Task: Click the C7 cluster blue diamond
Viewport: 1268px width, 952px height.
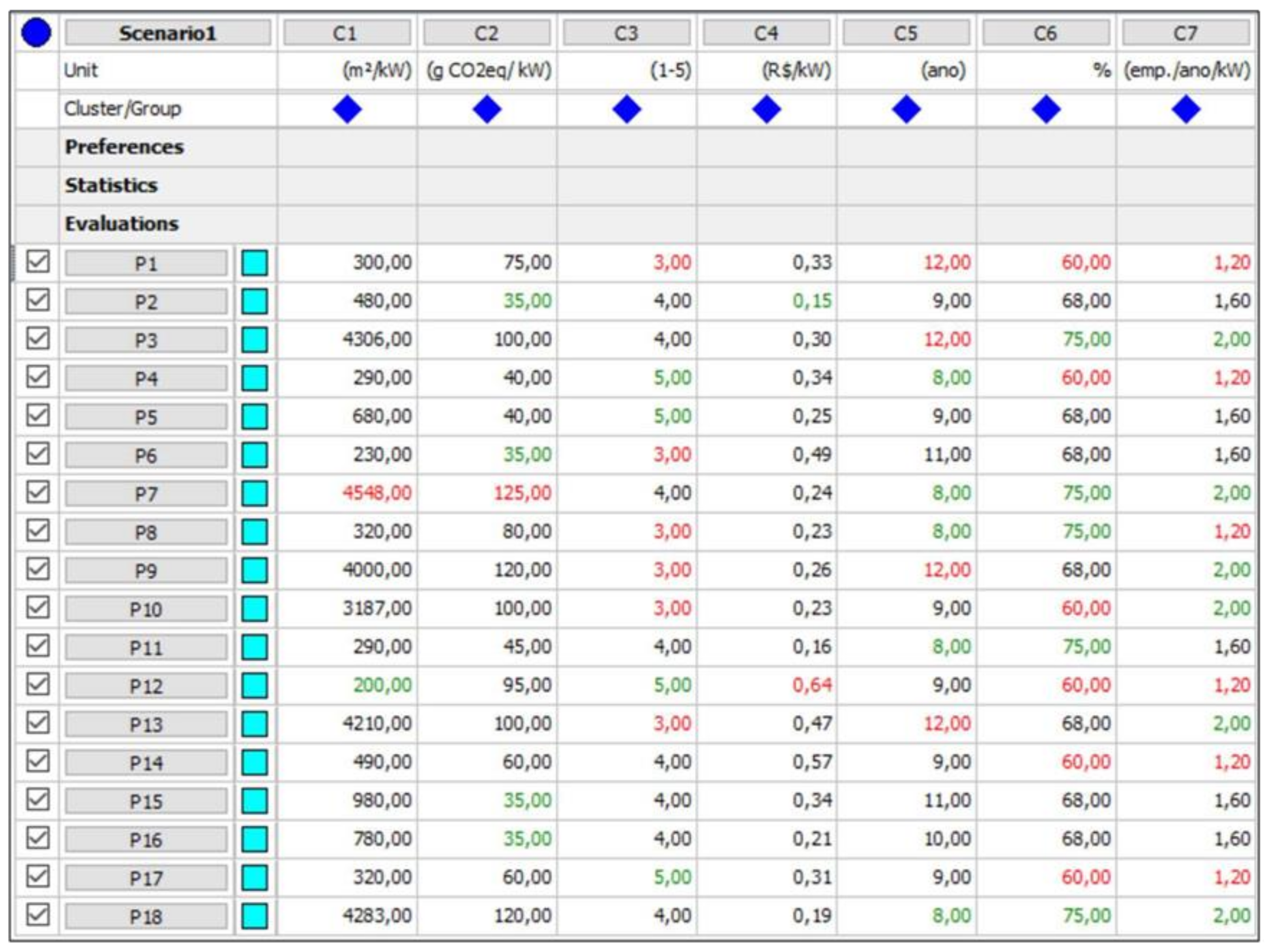Action: tap(1186, 109)
